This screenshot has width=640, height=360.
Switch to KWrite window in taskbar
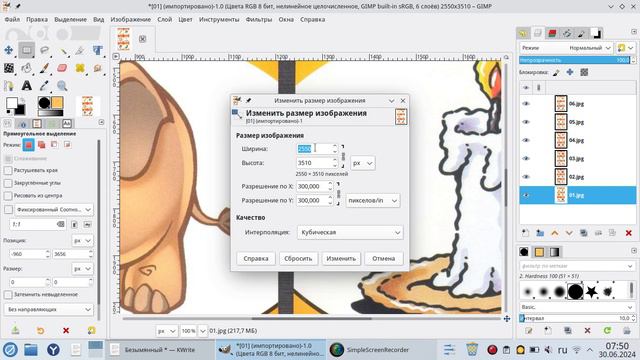159,350
